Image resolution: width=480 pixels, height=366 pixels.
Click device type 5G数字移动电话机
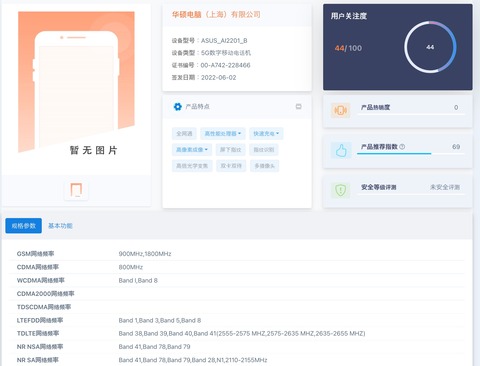(x=226, y=53)
